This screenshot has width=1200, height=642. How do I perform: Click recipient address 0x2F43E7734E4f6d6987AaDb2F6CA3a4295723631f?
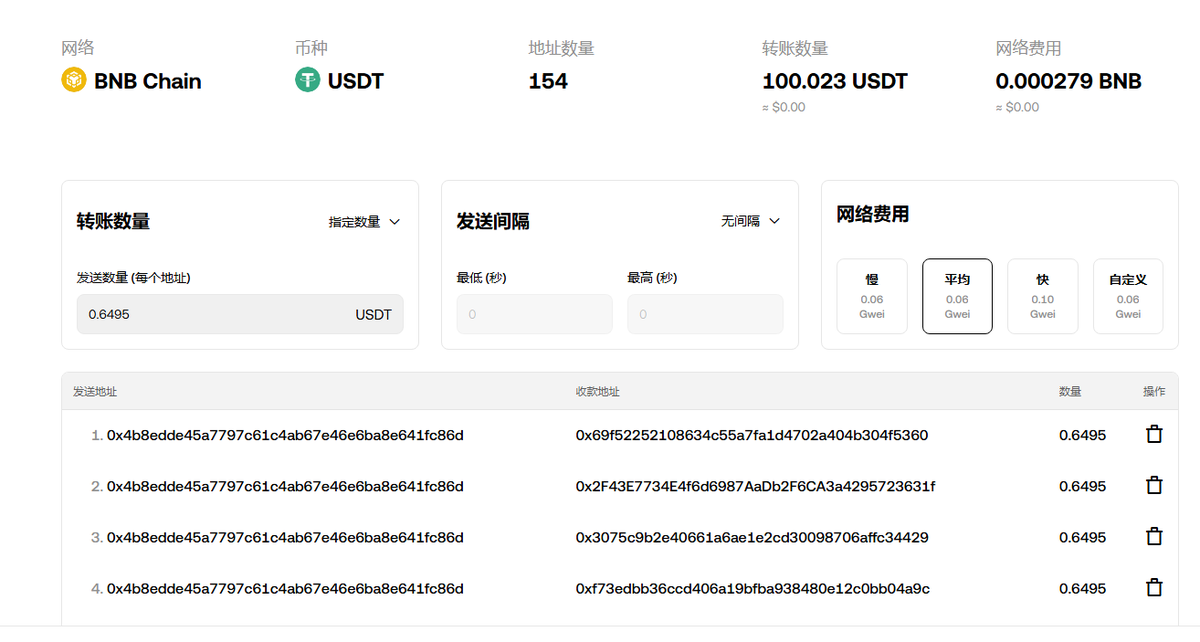tap(755, 486)
